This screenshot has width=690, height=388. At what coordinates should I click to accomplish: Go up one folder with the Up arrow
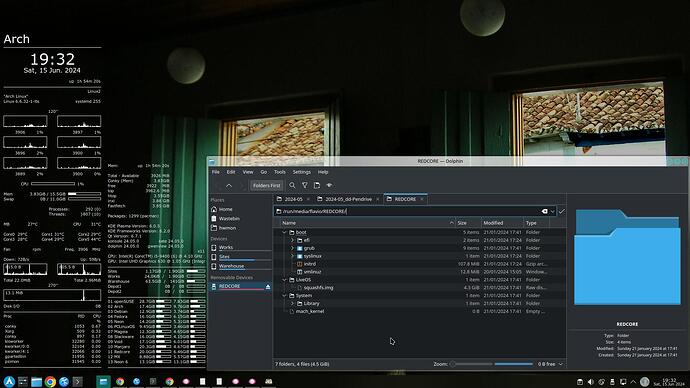(229, 185)
